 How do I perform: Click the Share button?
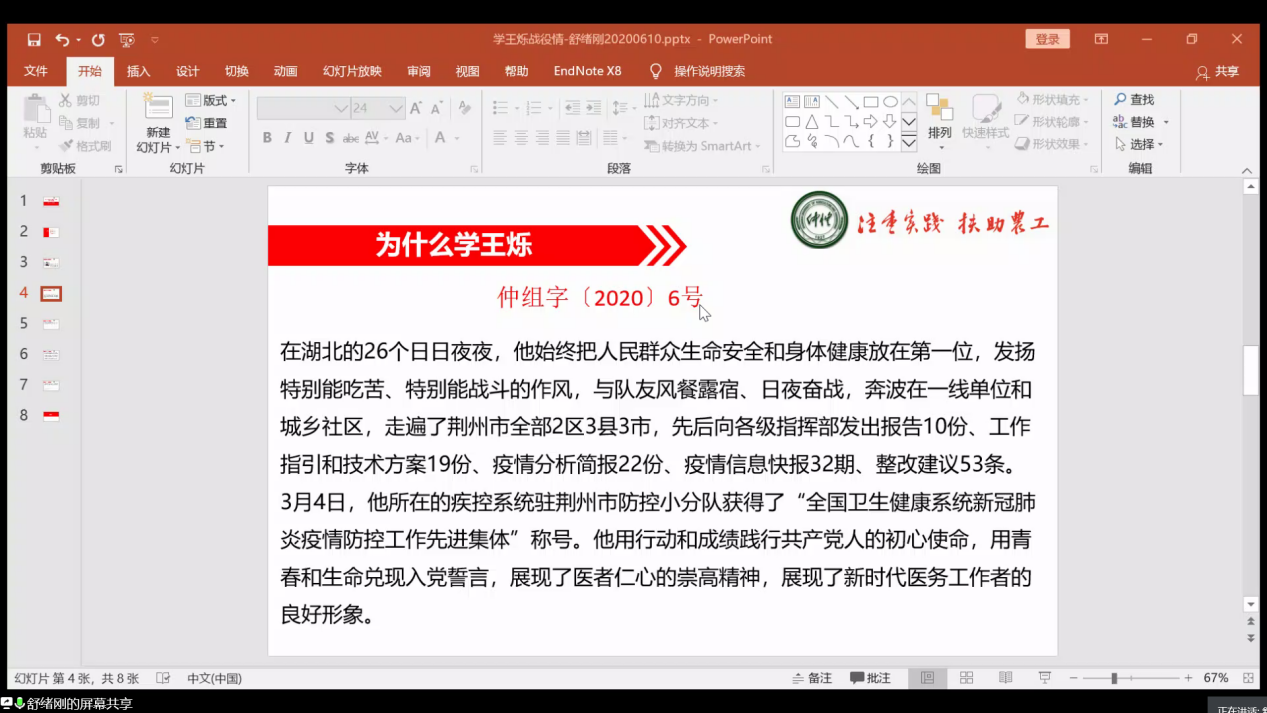pos(1217,72)
